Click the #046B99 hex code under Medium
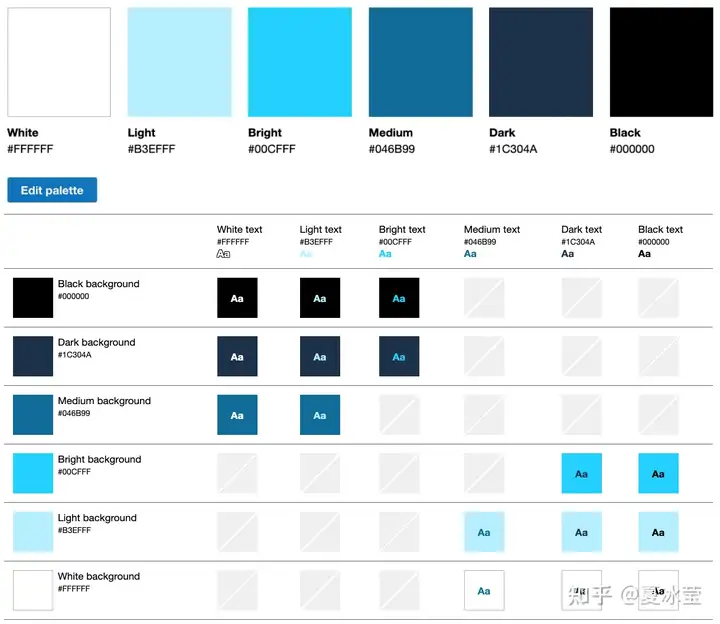720x624 pixels. [x=392, y=149]
